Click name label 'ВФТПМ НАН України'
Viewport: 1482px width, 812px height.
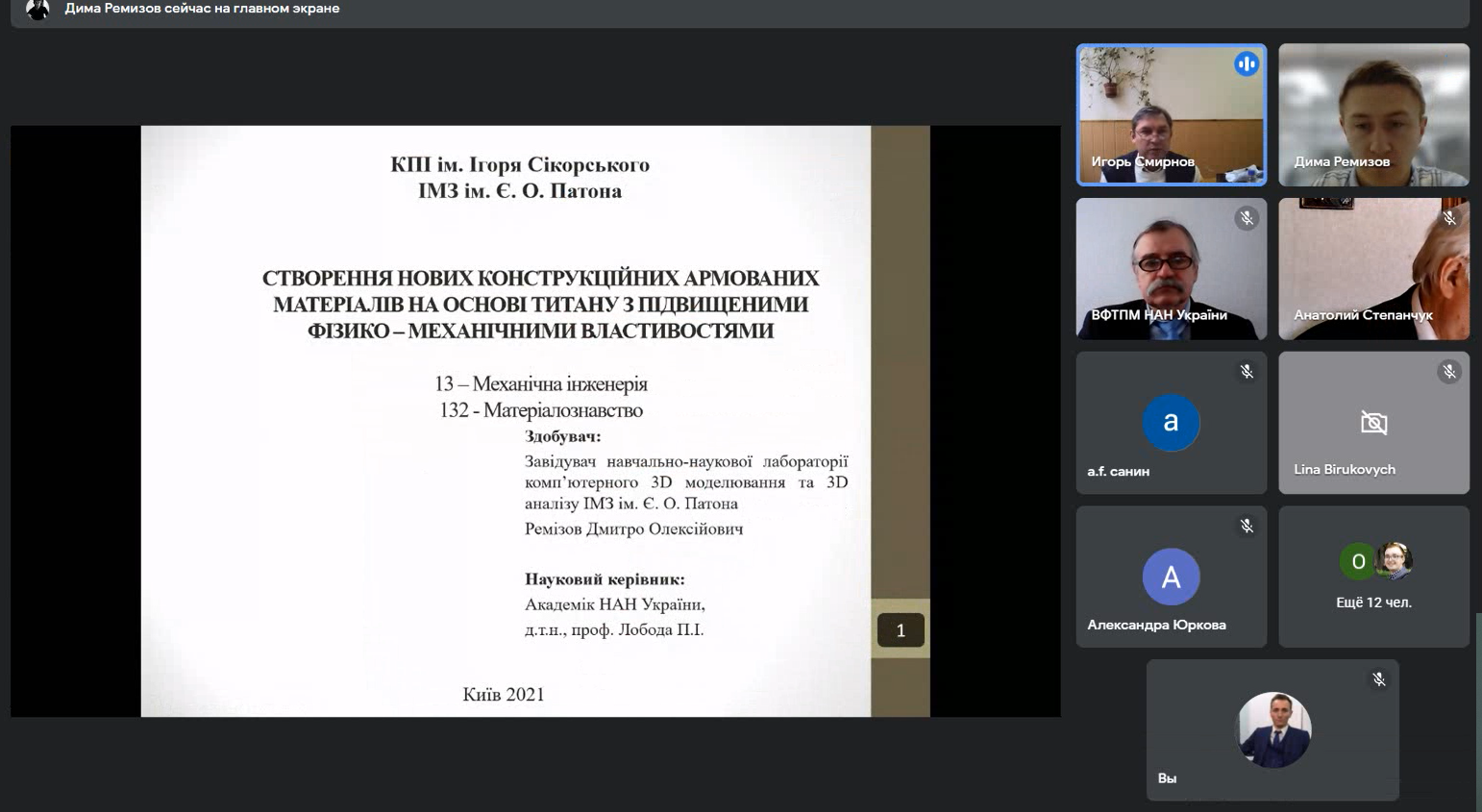point(1158,315)
